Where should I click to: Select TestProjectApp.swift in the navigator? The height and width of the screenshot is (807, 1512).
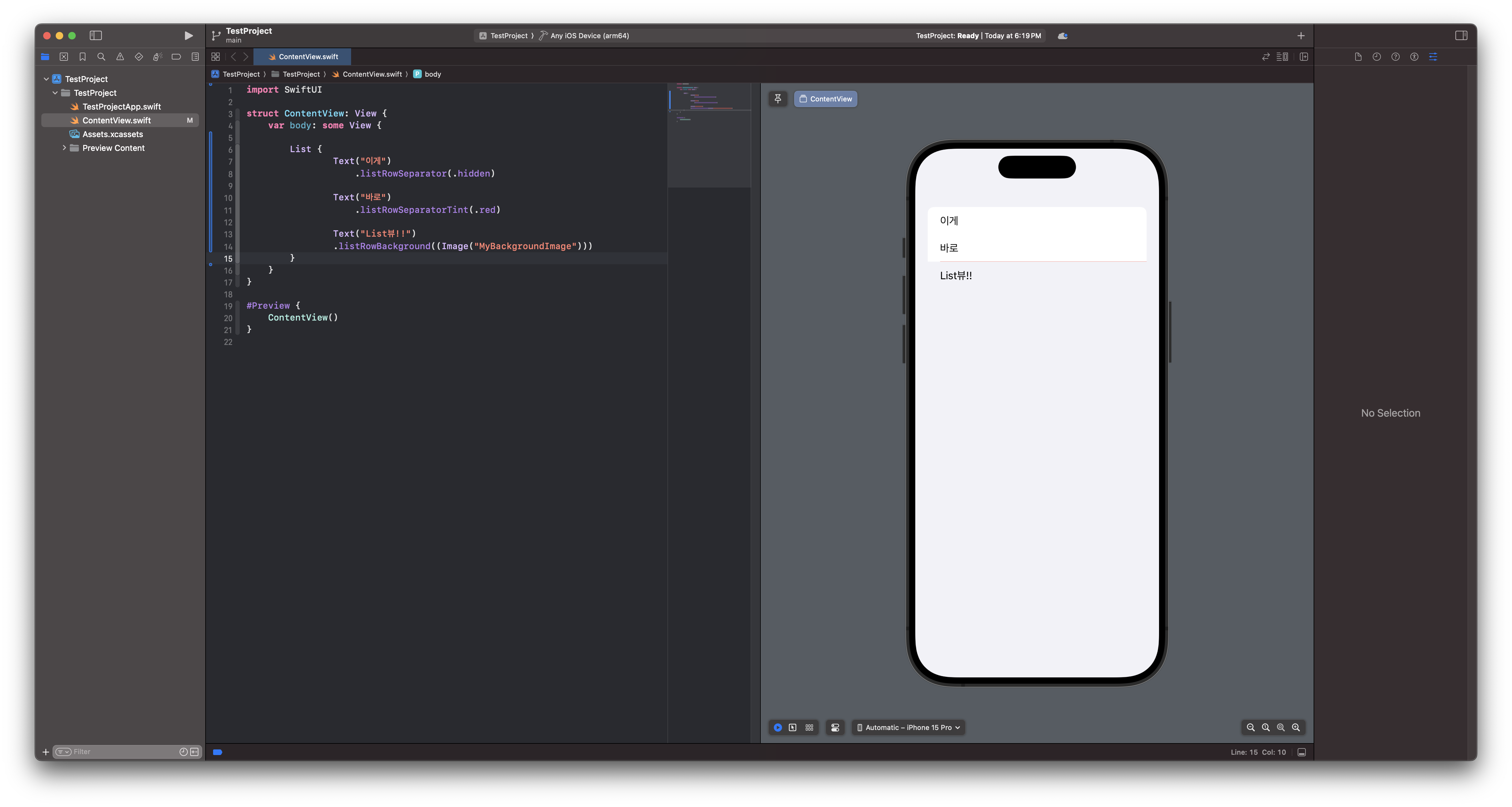(x=121, y=107)
